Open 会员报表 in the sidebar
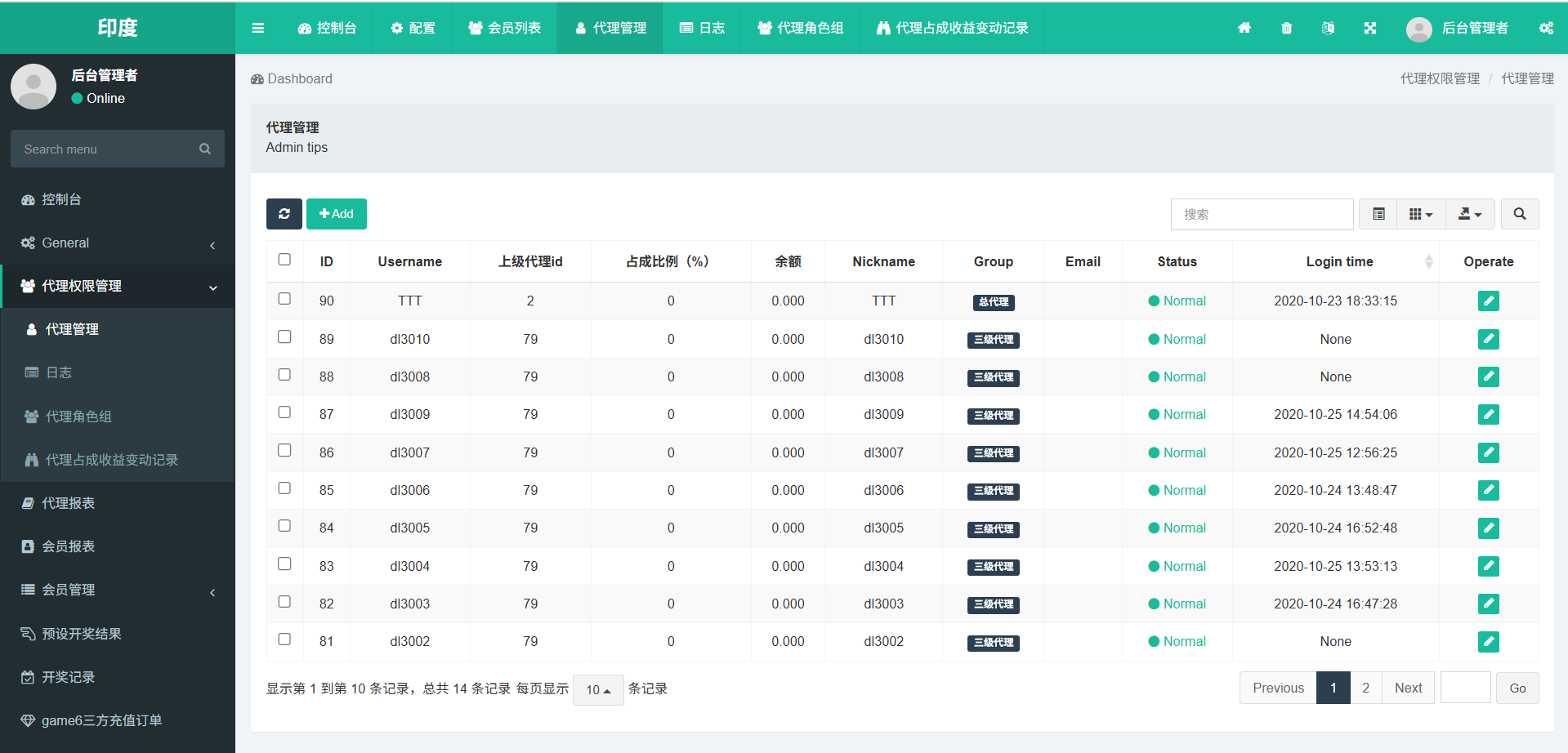Screen dimensions: 1568x753 pyautogui.click(x=118, y=546)
